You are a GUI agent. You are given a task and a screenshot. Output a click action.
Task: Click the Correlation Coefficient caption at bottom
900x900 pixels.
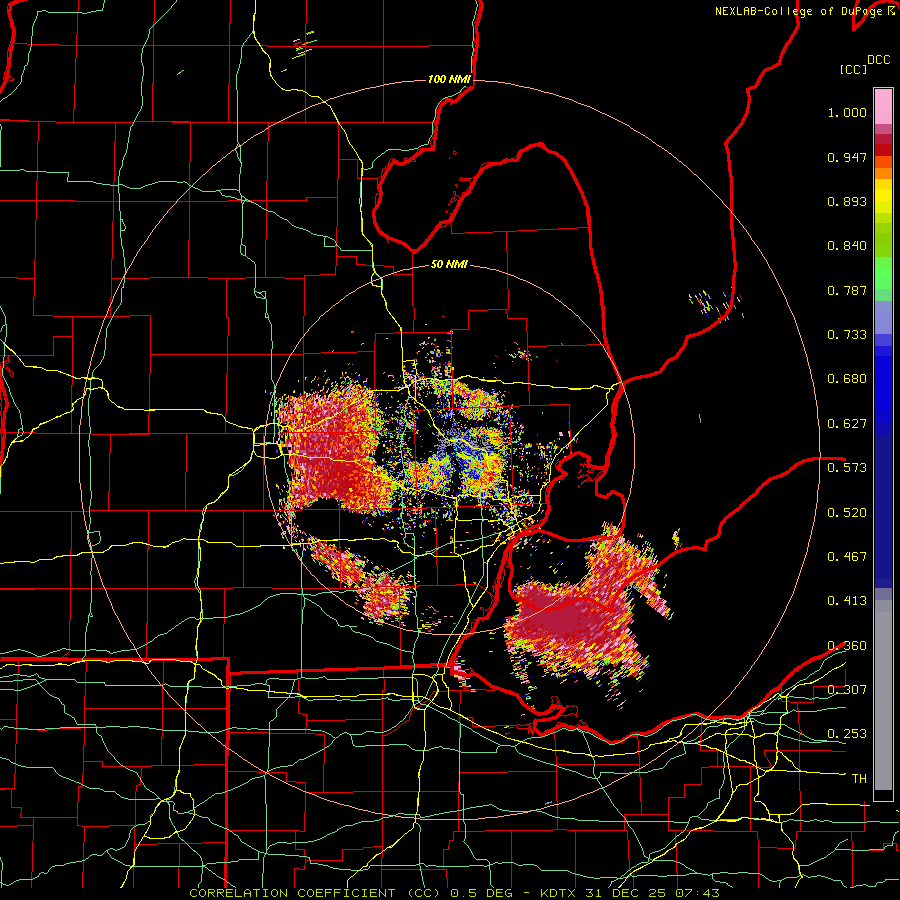click(x=454, y=893)
